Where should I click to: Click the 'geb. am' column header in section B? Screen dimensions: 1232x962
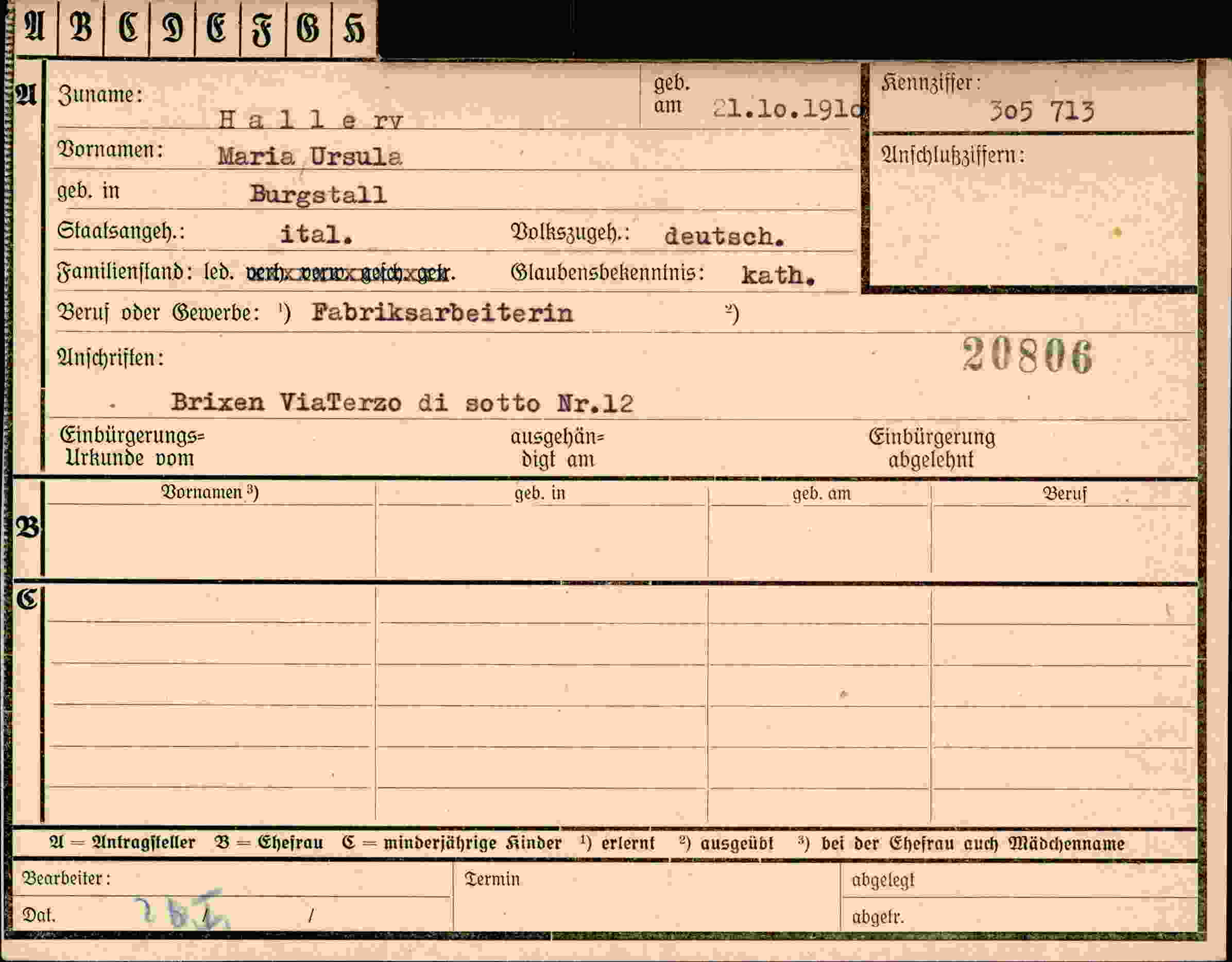[x=822, y=493]
